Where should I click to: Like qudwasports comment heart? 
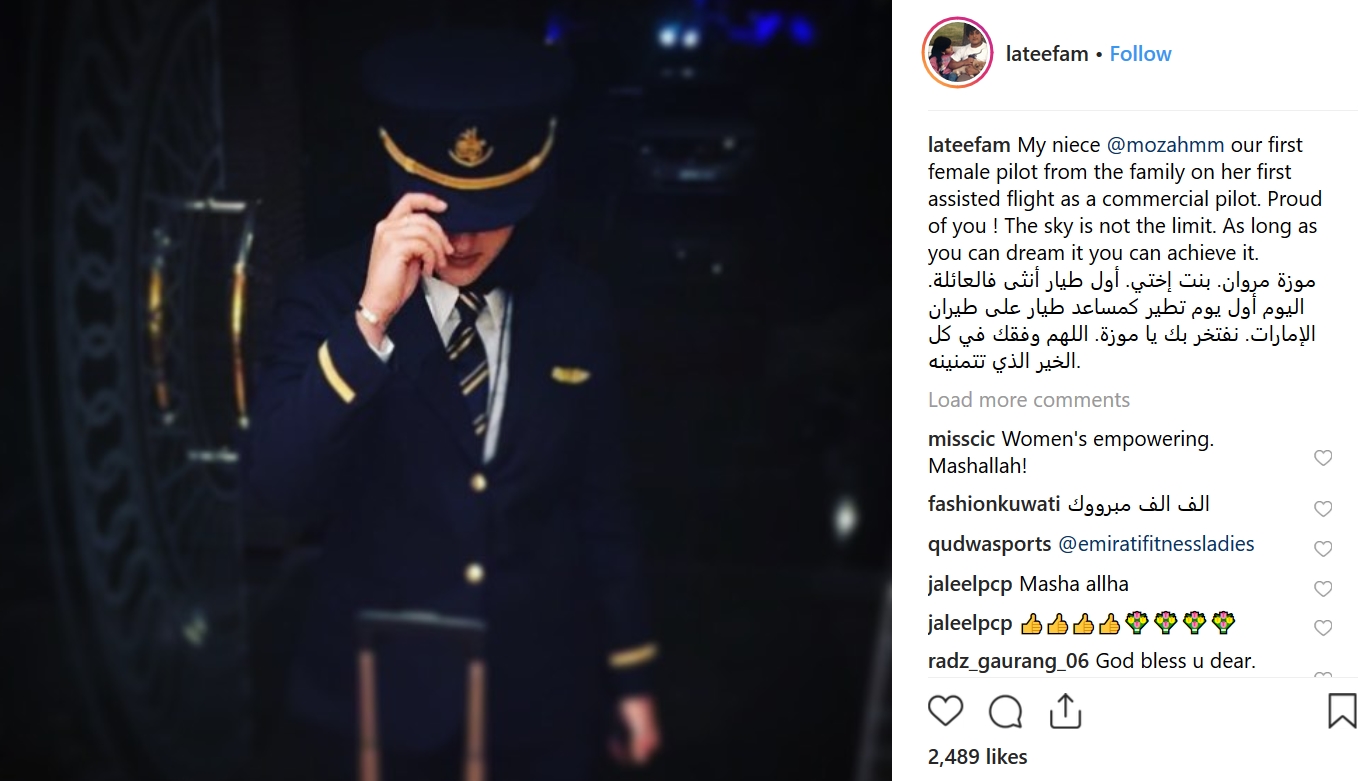pyautogui.click(x=1323, y=549)
